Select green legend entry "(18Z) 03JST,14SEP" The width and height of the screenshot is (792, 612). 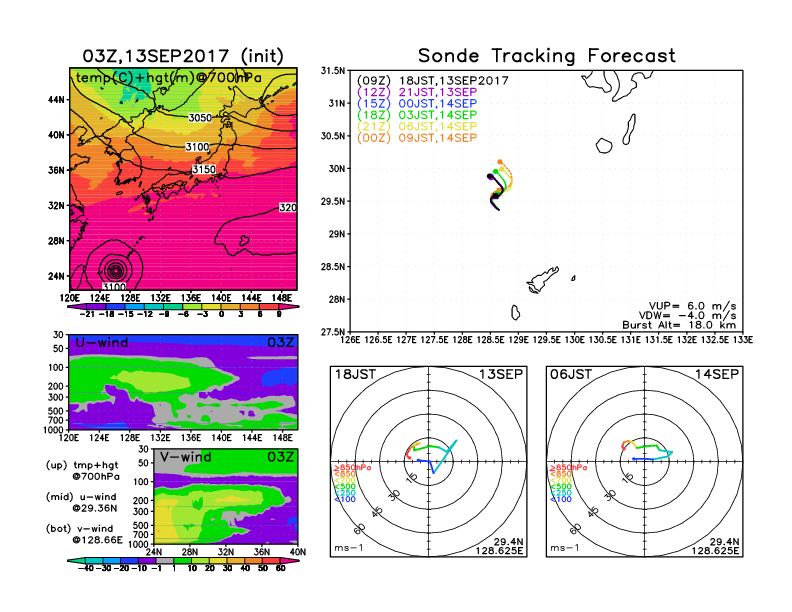pos(417,115)
